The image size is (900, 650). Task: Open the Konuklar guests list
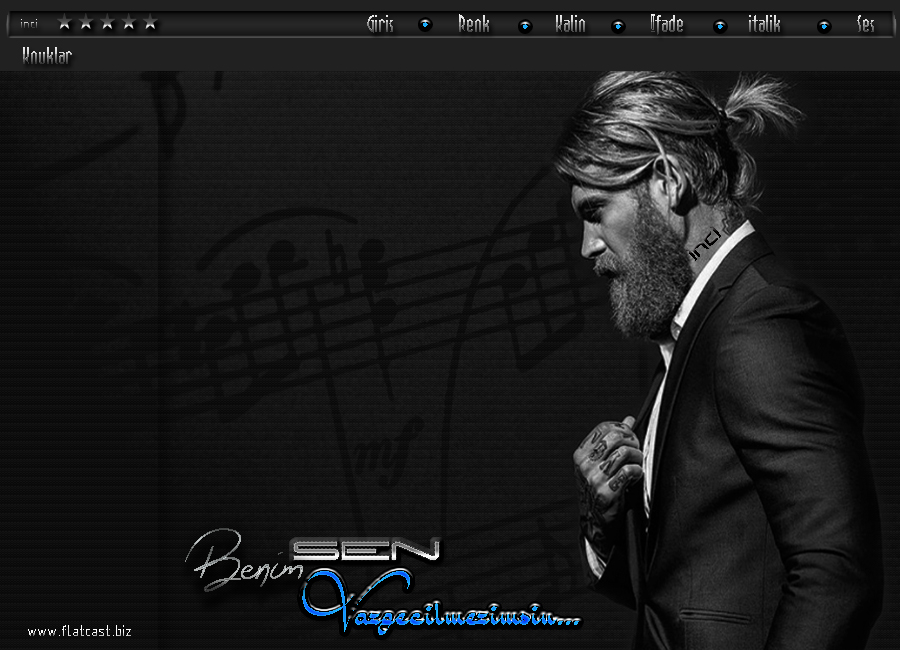[x=47, y=56]
